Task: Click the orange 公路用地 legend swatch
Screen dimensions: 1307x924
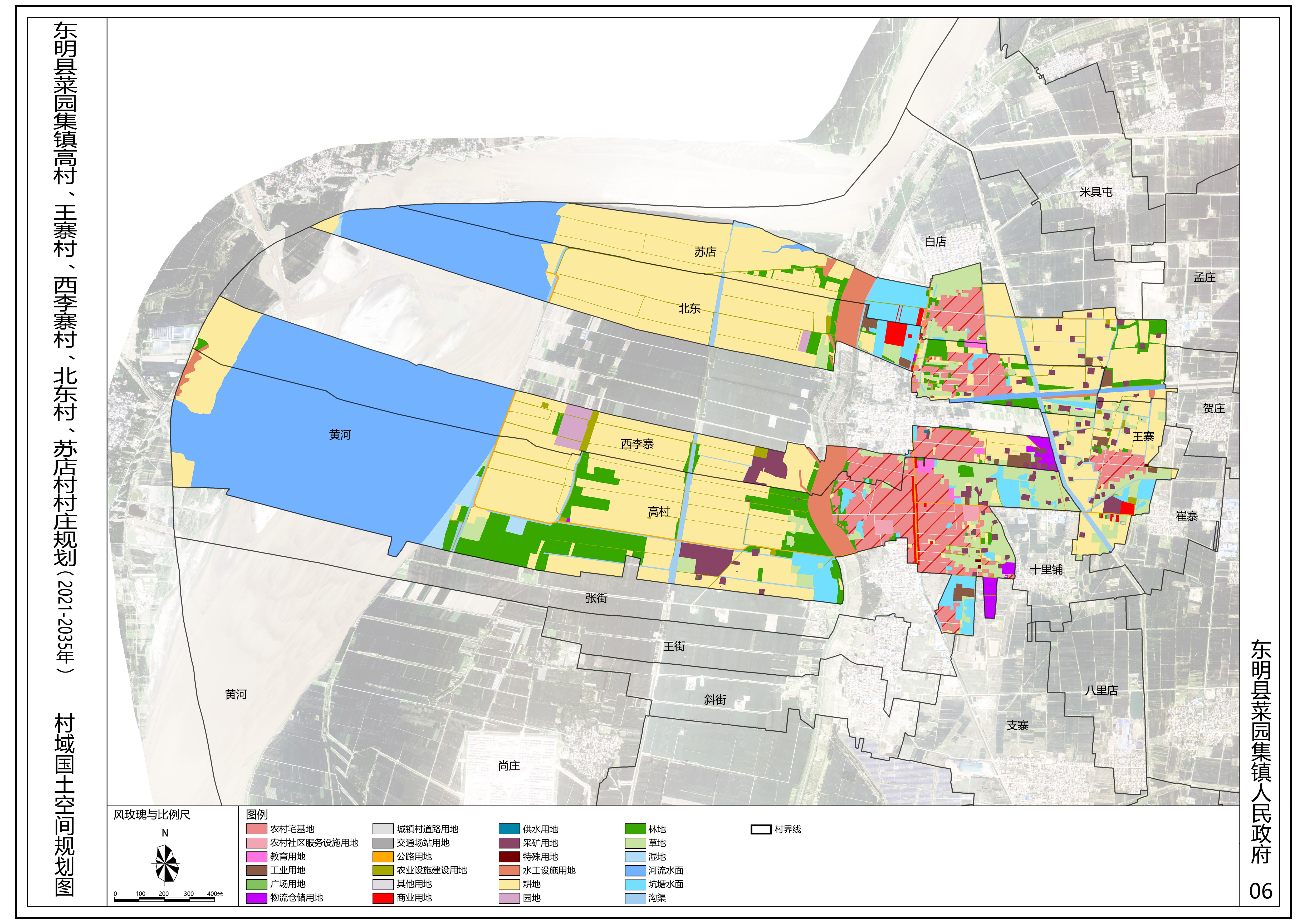Action: coord(383,857)
